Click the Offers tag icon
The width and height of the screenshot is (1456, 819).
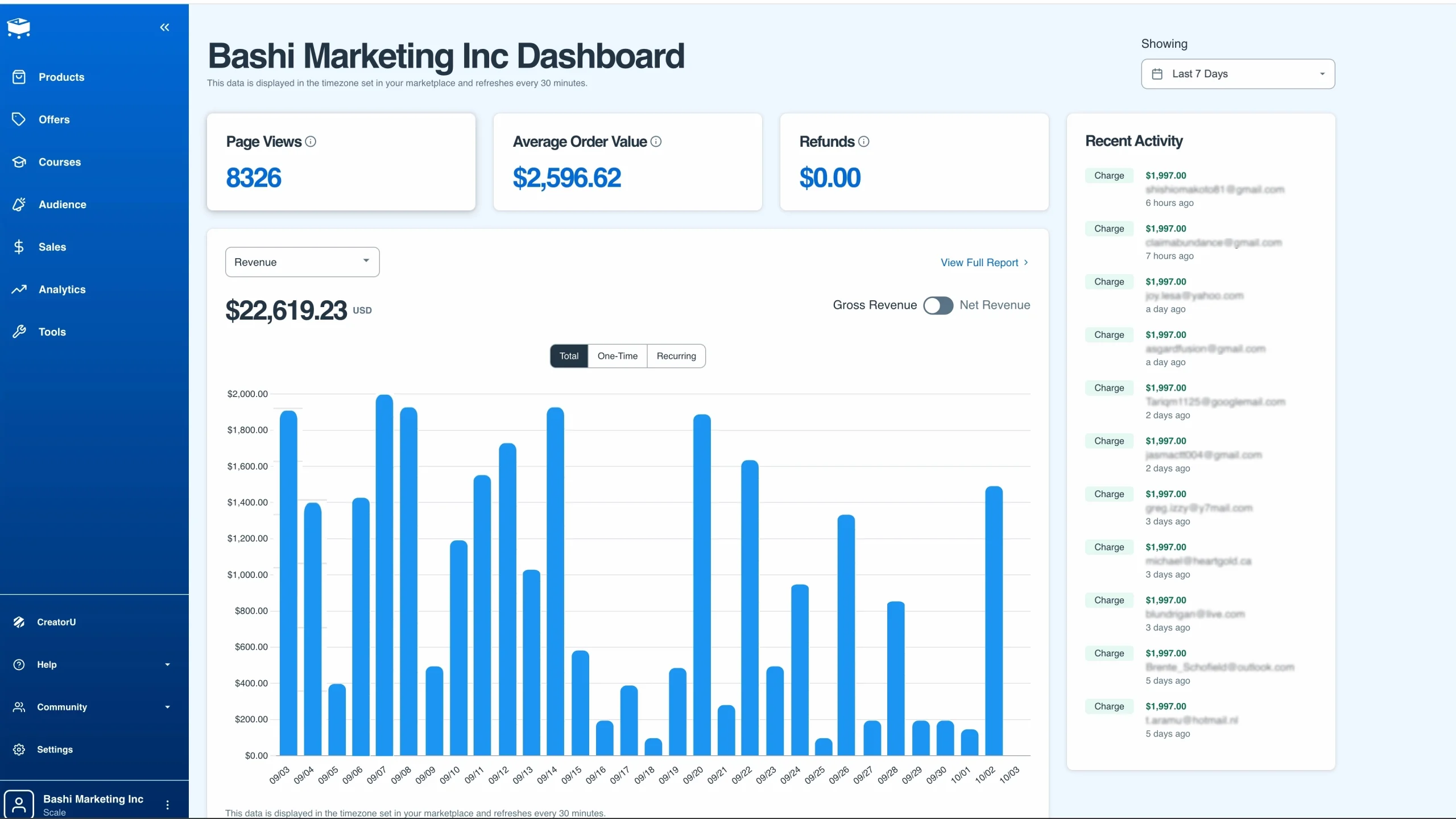coord(19,119)
